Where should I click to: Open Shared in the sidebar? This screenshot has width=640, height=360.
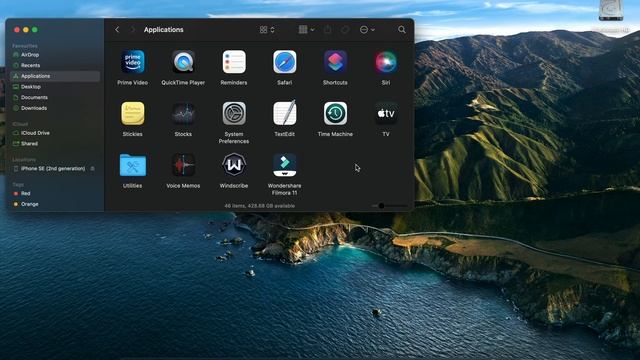point(55,144)
